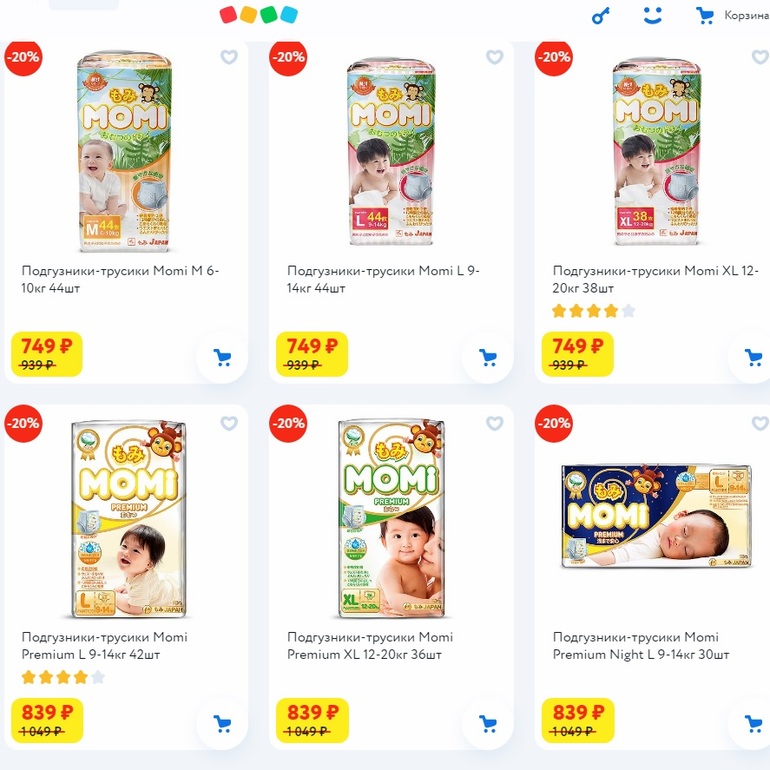This screenshot has height=770, width=770.
Task: Click star rating of Momi XL 38шт
Action: click(x=593, y=311)
